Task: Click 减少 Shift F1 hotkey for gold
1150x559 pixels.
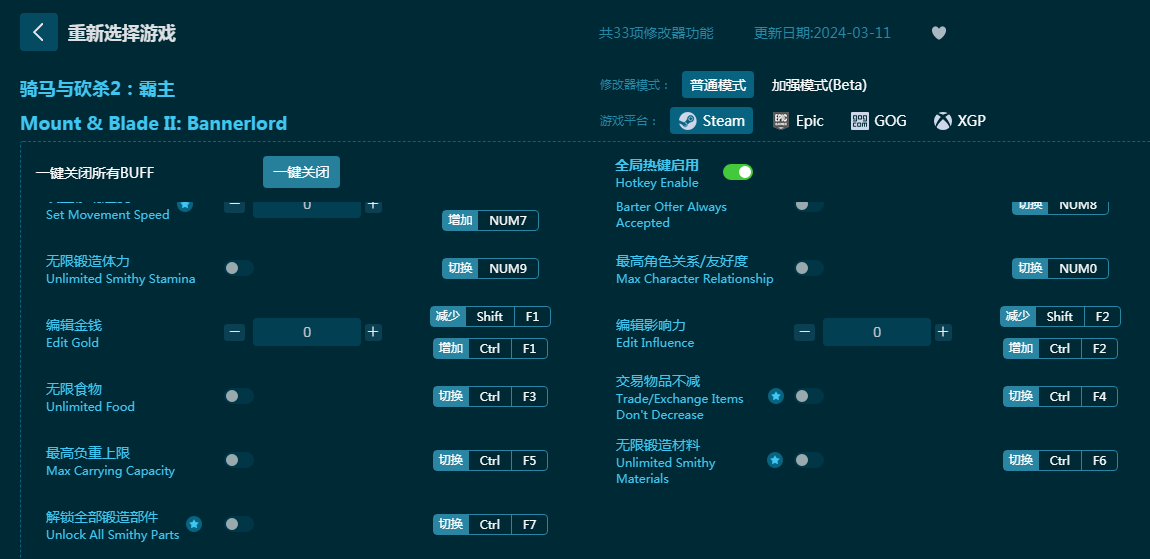Action: point(490,316)
